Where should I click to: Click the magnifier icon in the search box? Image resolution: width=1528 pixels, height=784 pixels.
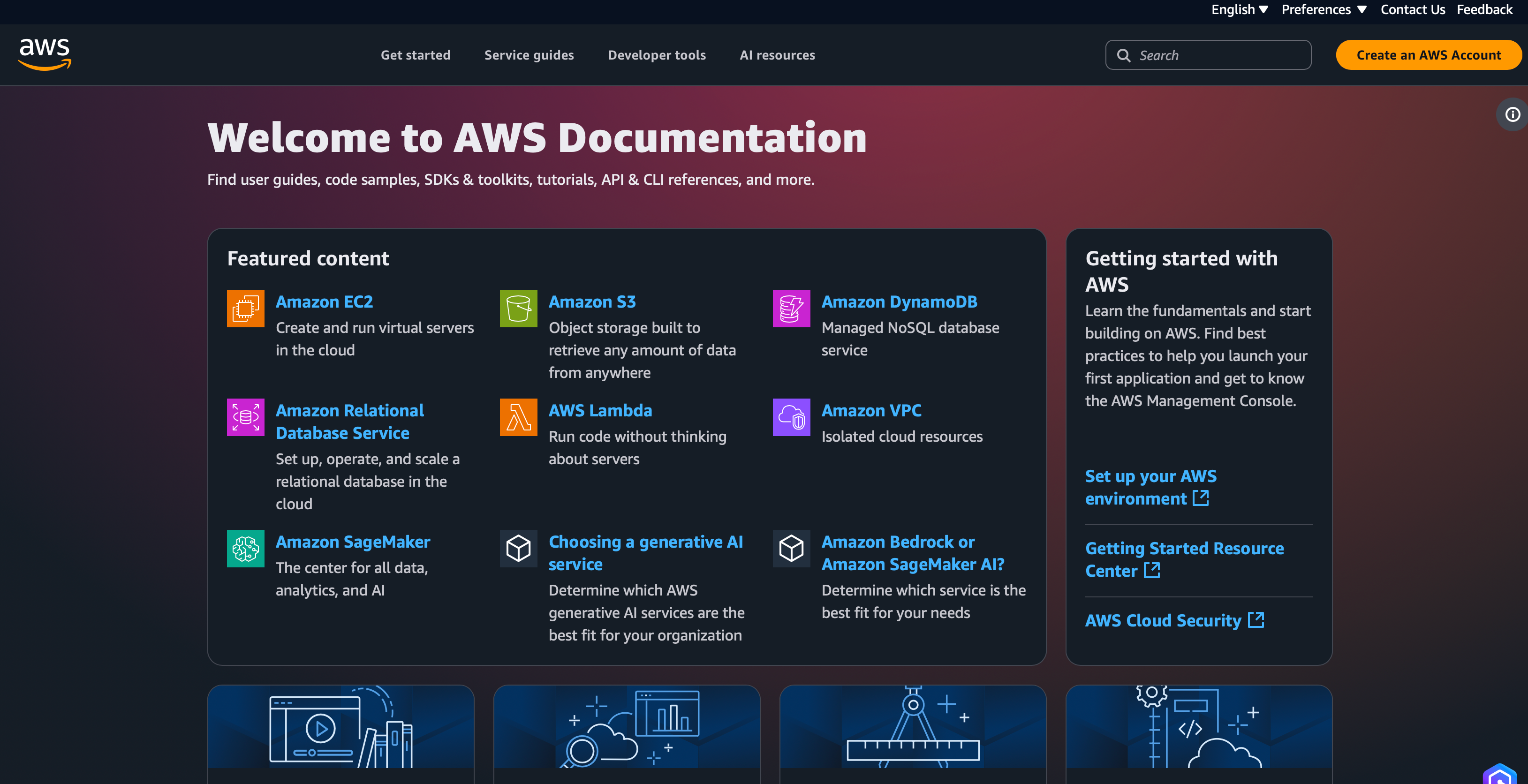tap(1123, 55)
